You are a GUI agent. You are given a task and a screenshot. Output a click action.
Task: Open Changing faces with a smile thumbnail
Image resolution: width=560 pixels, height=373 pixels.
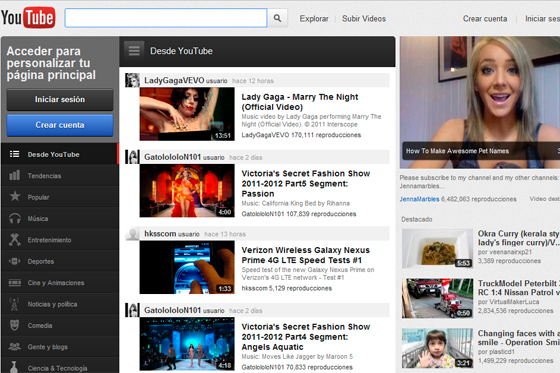click(437, 348)
